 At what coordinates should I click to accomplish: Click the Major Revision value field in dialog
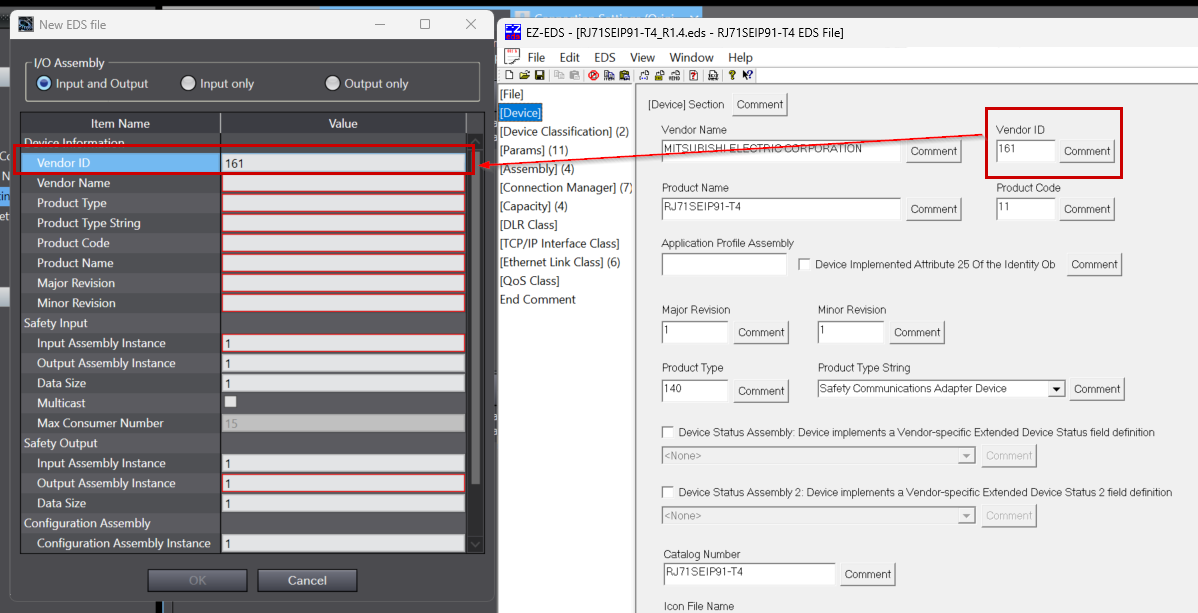[x=343, y=283]
